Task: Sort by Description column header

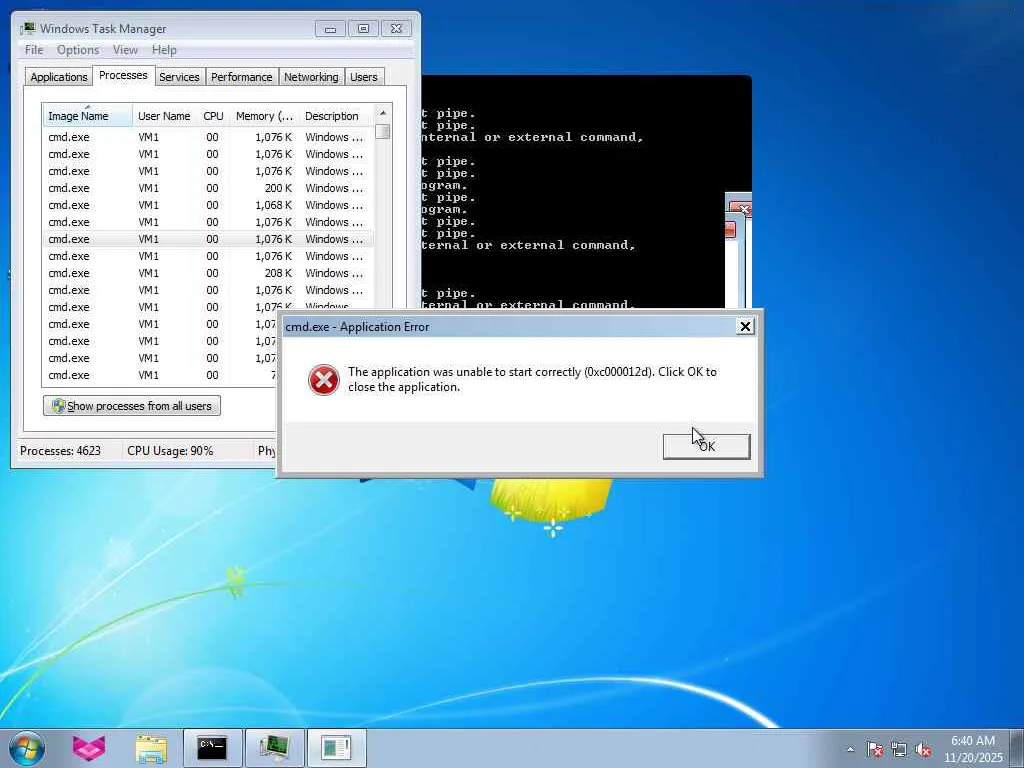Action: 336,116
